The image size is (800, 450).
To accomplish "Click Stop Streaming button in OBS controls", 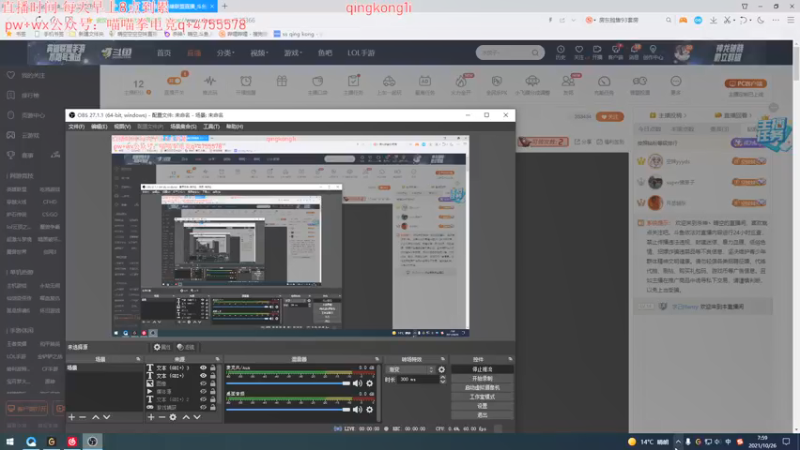I will click(482, 369).
